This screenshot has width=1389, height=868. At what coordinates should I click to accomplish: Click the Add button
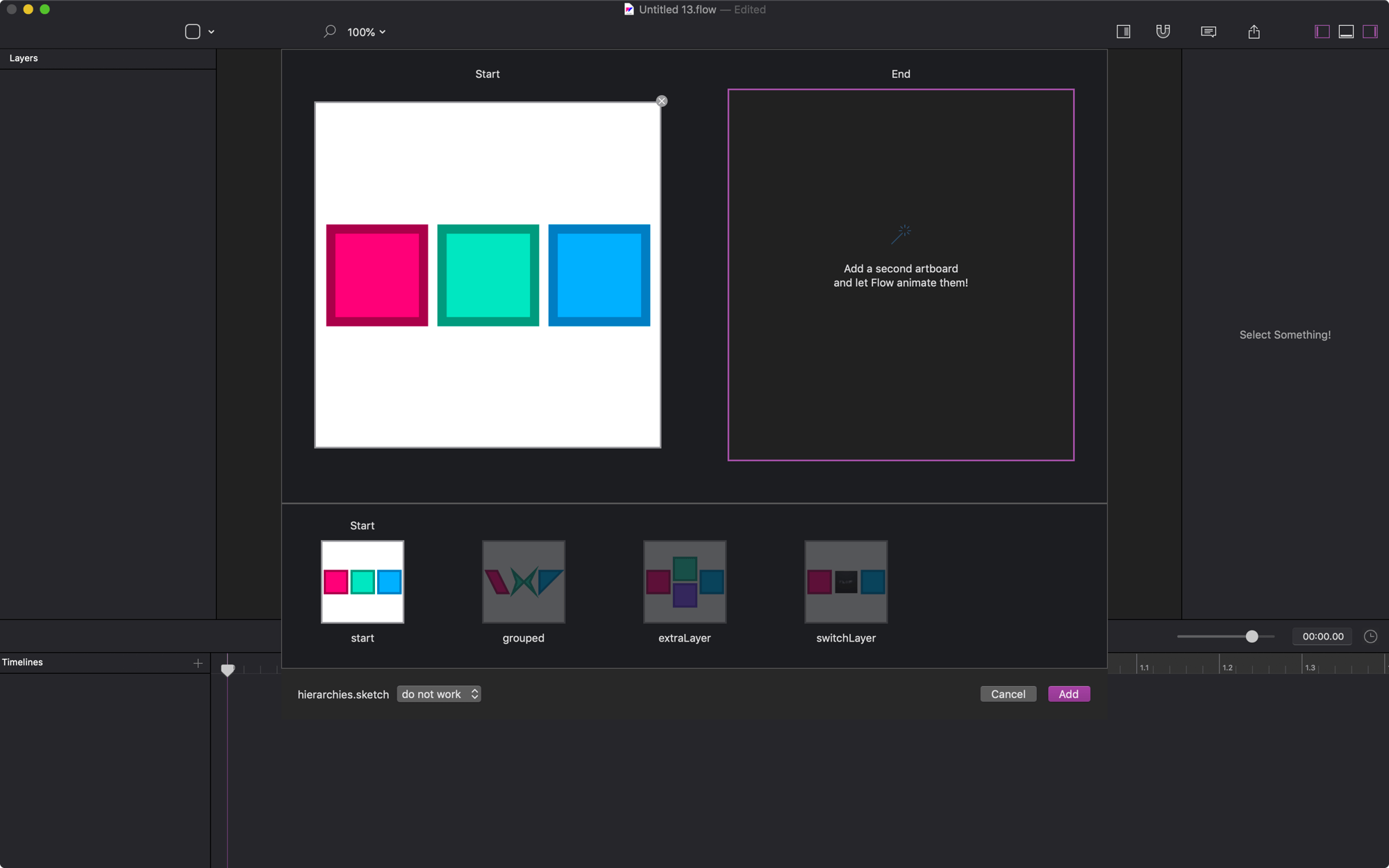tap(1069, 694)
